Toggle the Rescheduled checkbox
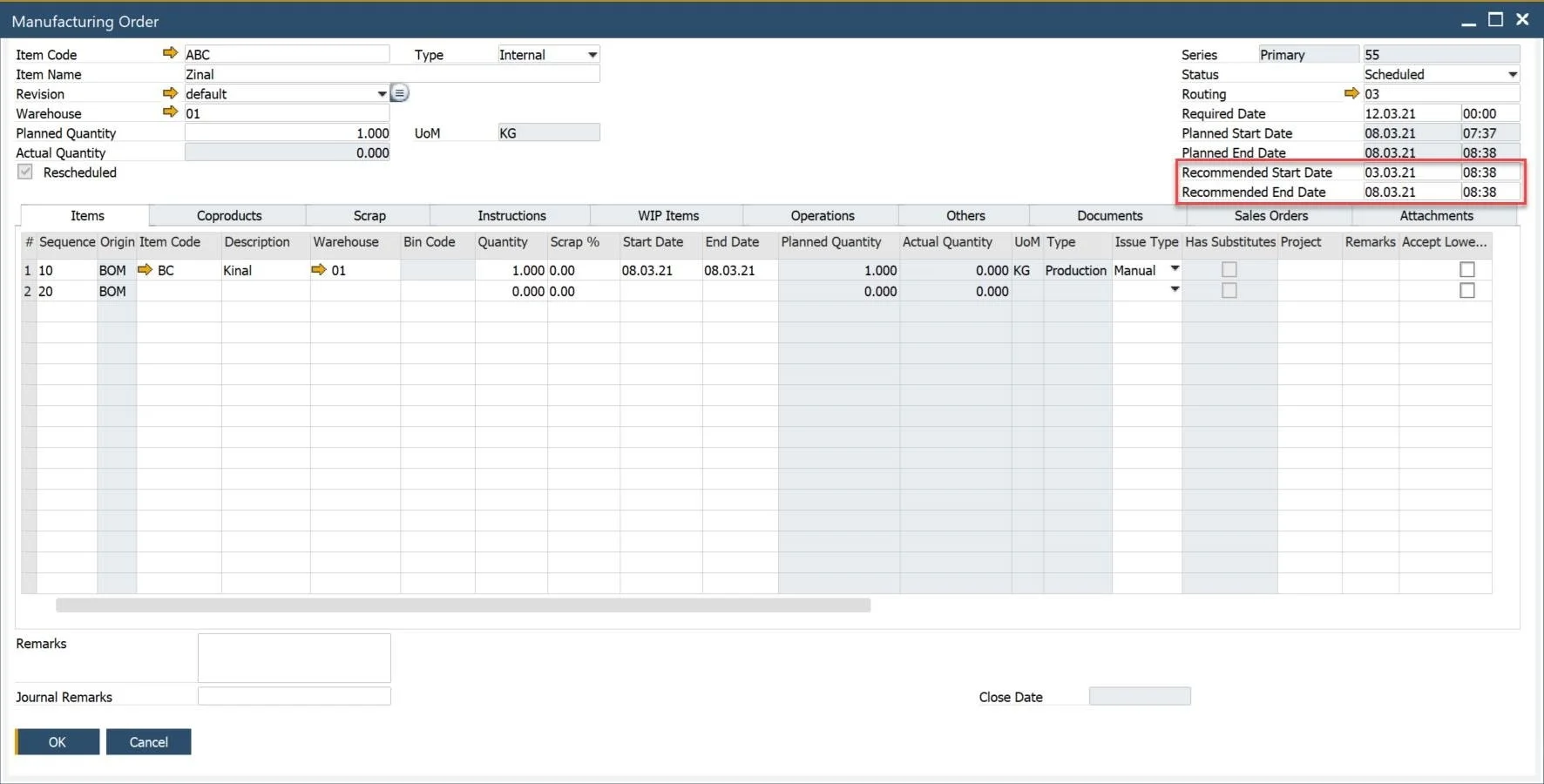The image size is (1544, 784). [25, 172]
